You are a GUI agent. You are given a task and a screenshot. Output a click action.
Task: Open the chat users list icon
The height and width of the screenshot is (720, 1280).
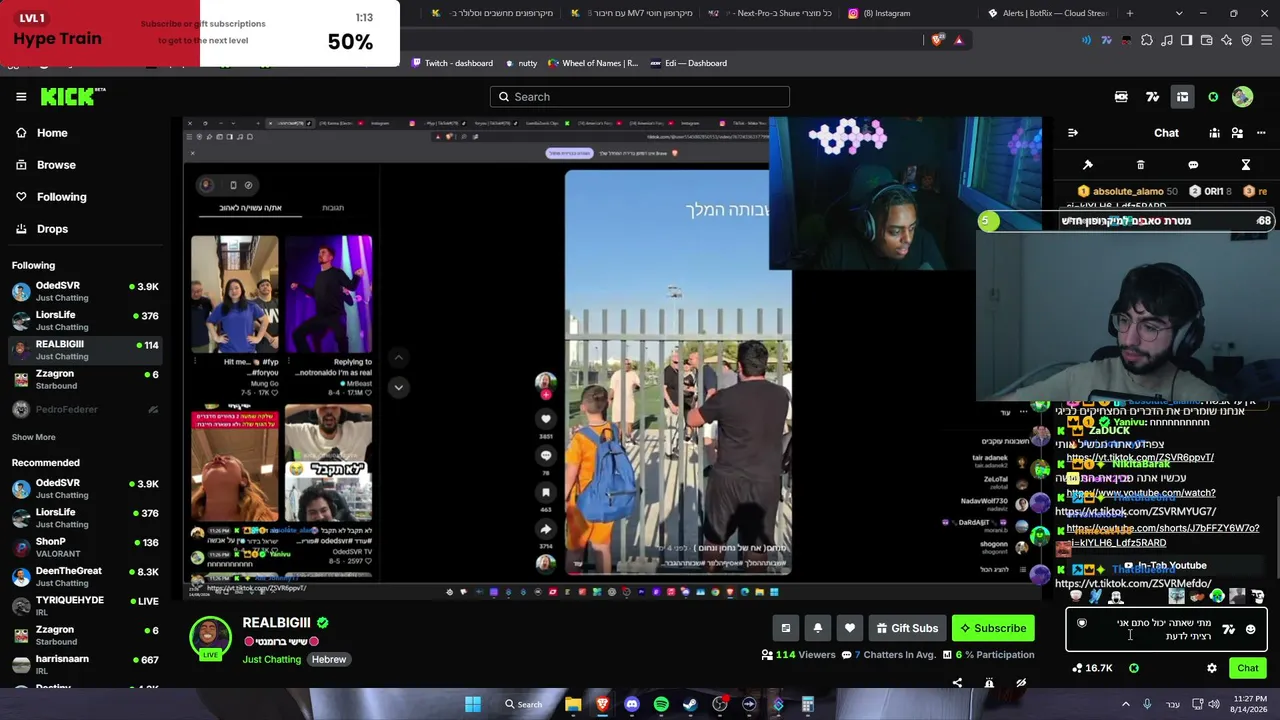[x=1237, y=133]
